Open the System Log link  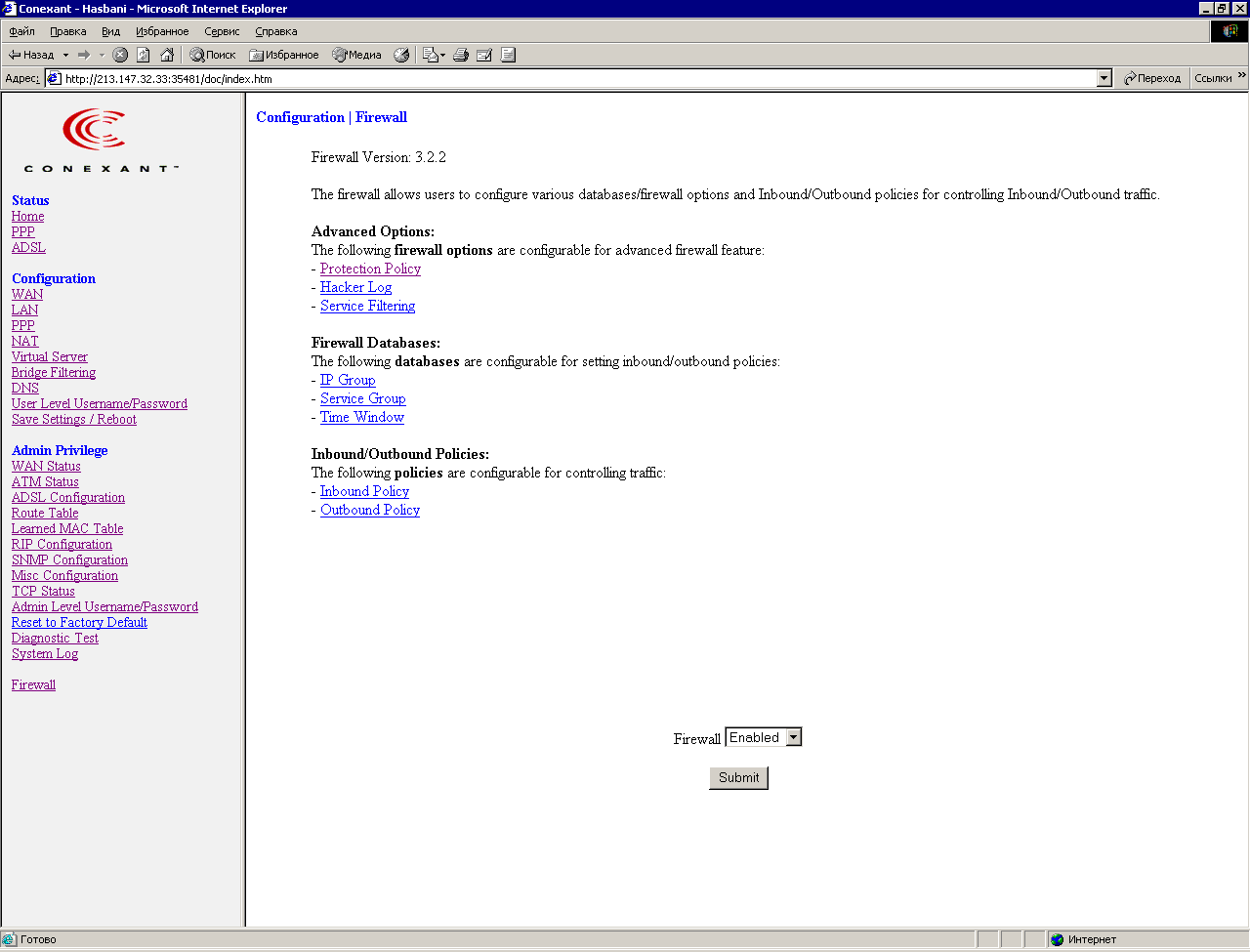coord(45,653)
